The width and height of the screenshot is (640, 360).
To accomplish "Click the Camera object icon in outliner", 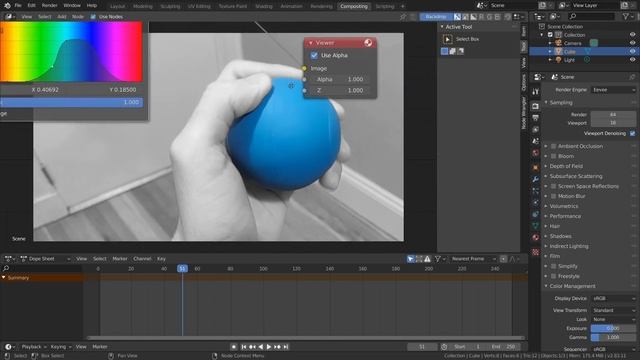I will tap(558, 43).
